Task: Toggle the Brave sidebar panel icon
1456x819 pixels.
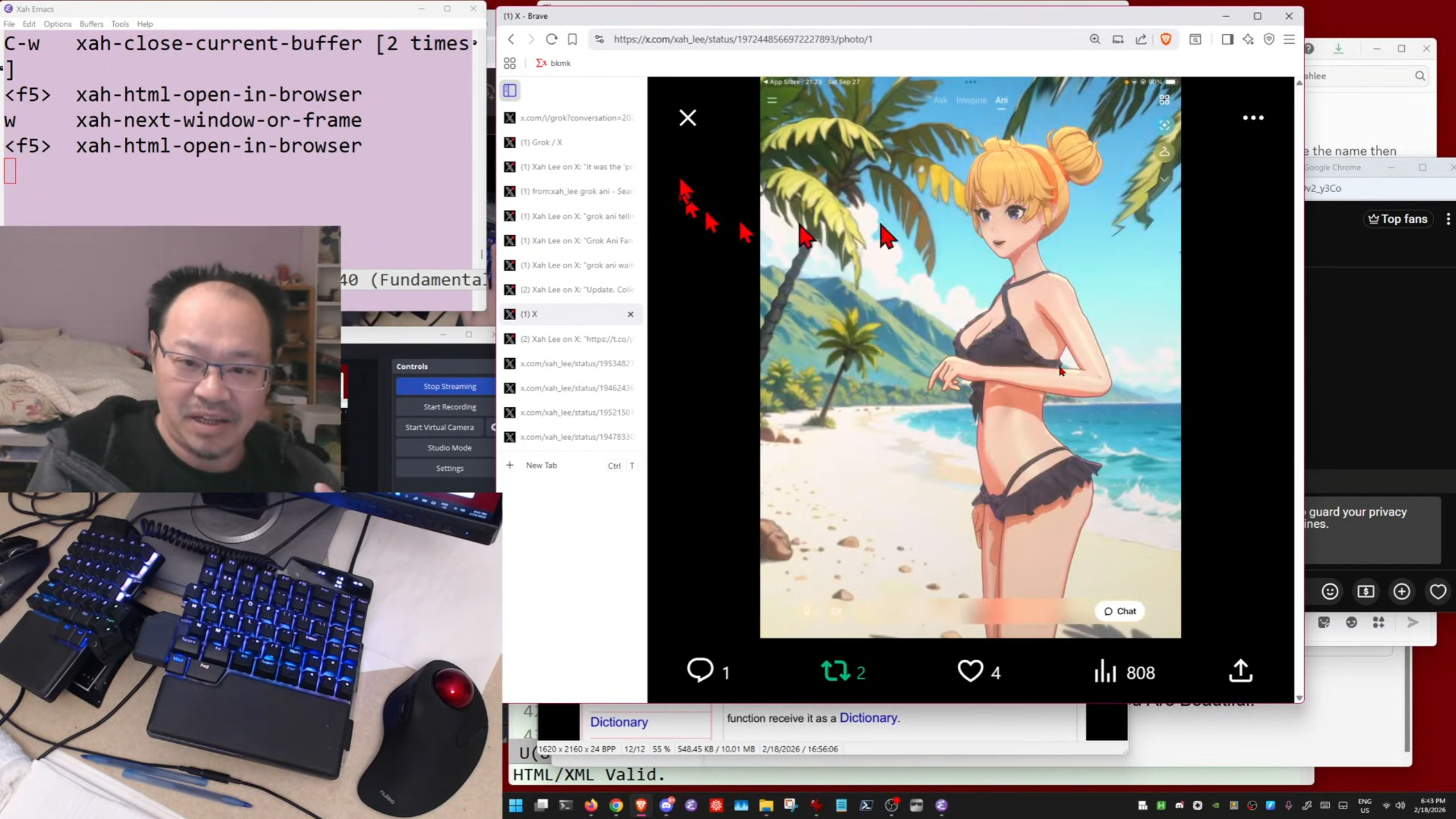Action: pos(1228,39)
